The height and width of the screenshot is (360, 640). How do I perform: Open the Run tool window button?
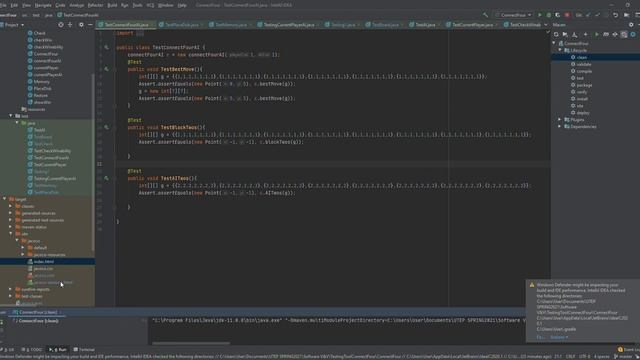(x=58, y=349)
